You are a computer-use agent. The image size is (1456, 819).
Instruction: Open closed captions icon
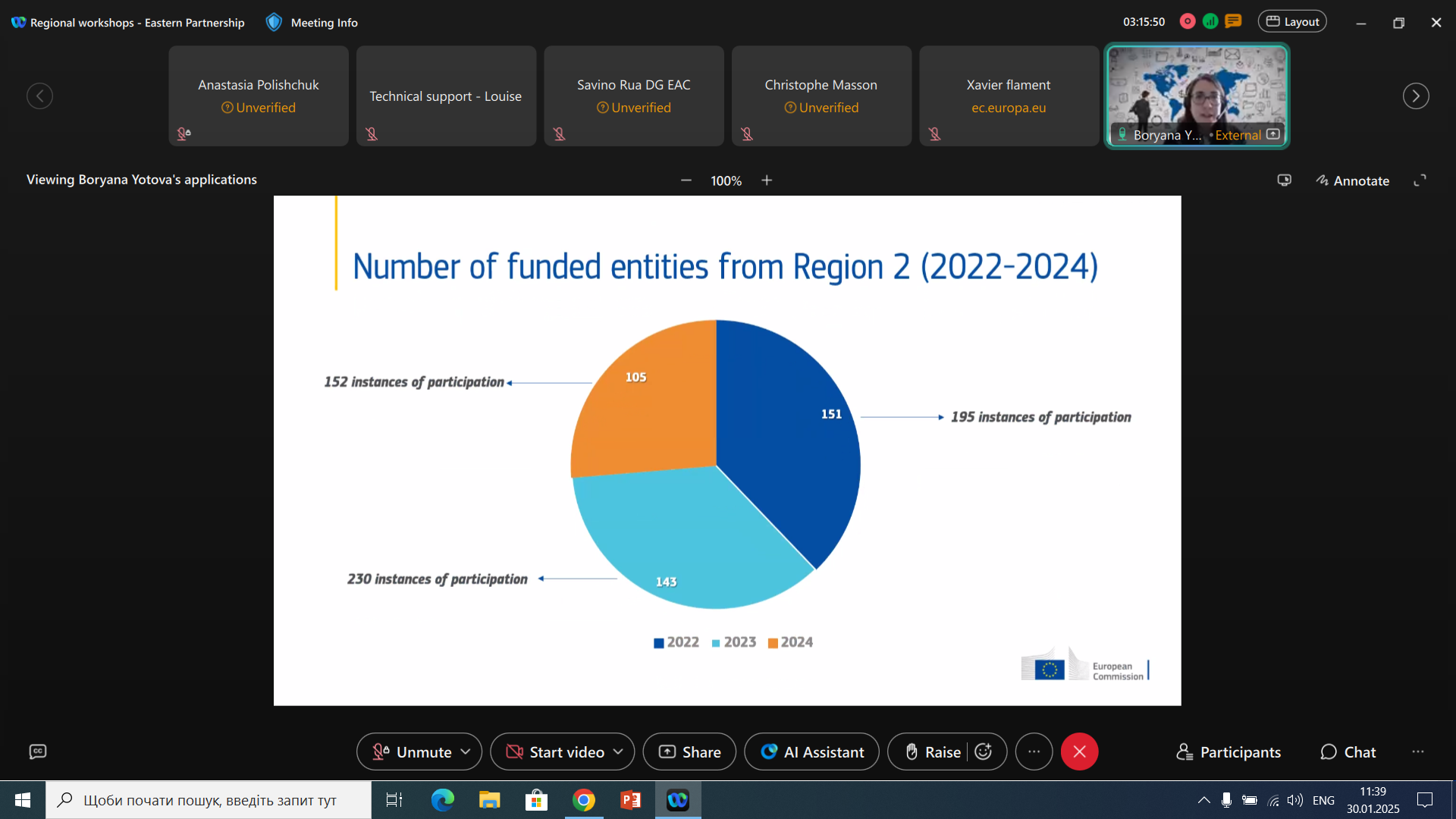(38, 752)
